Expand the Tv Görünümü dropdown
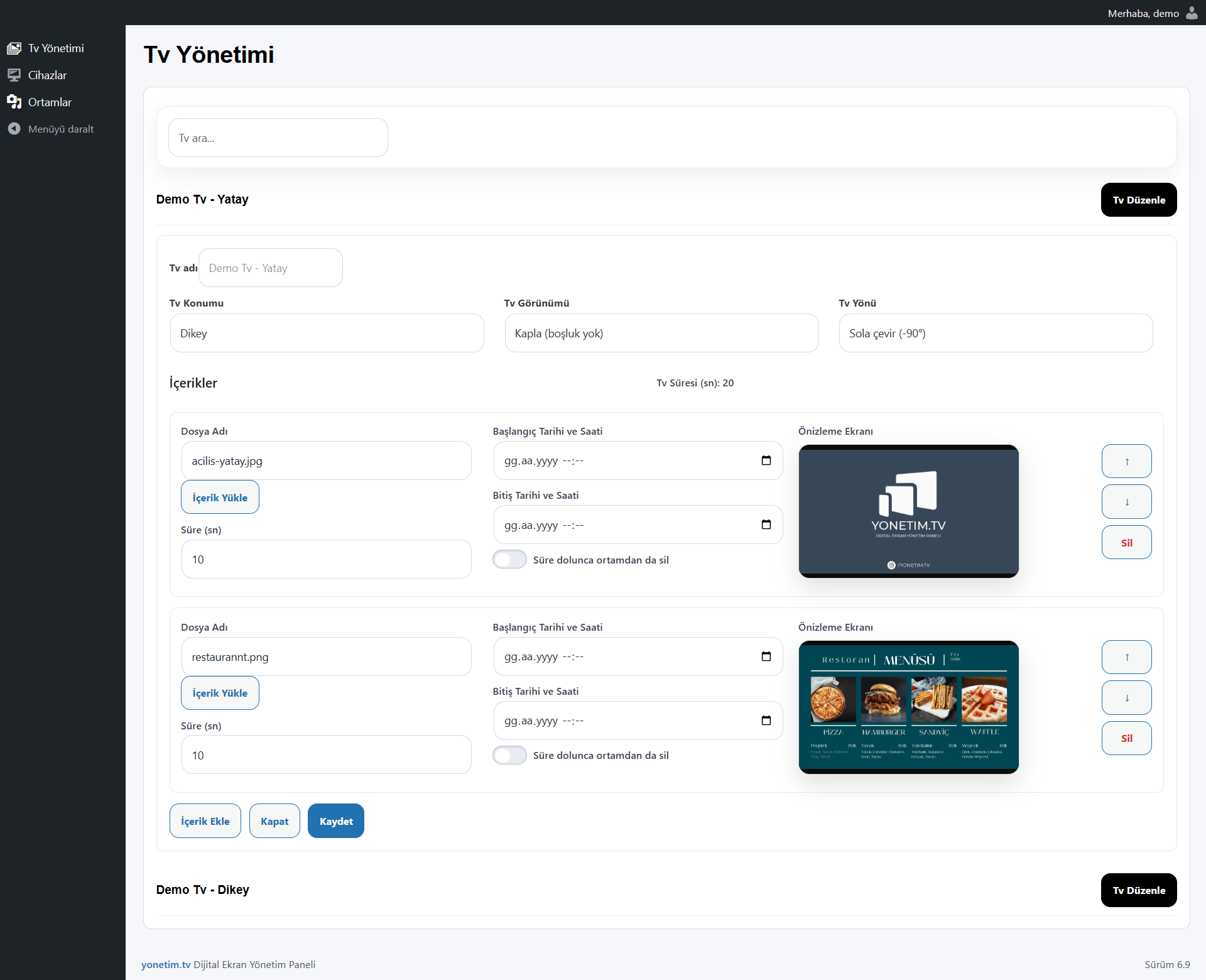The height and width of the screenshot is (980, 1206). click(661, 334)
